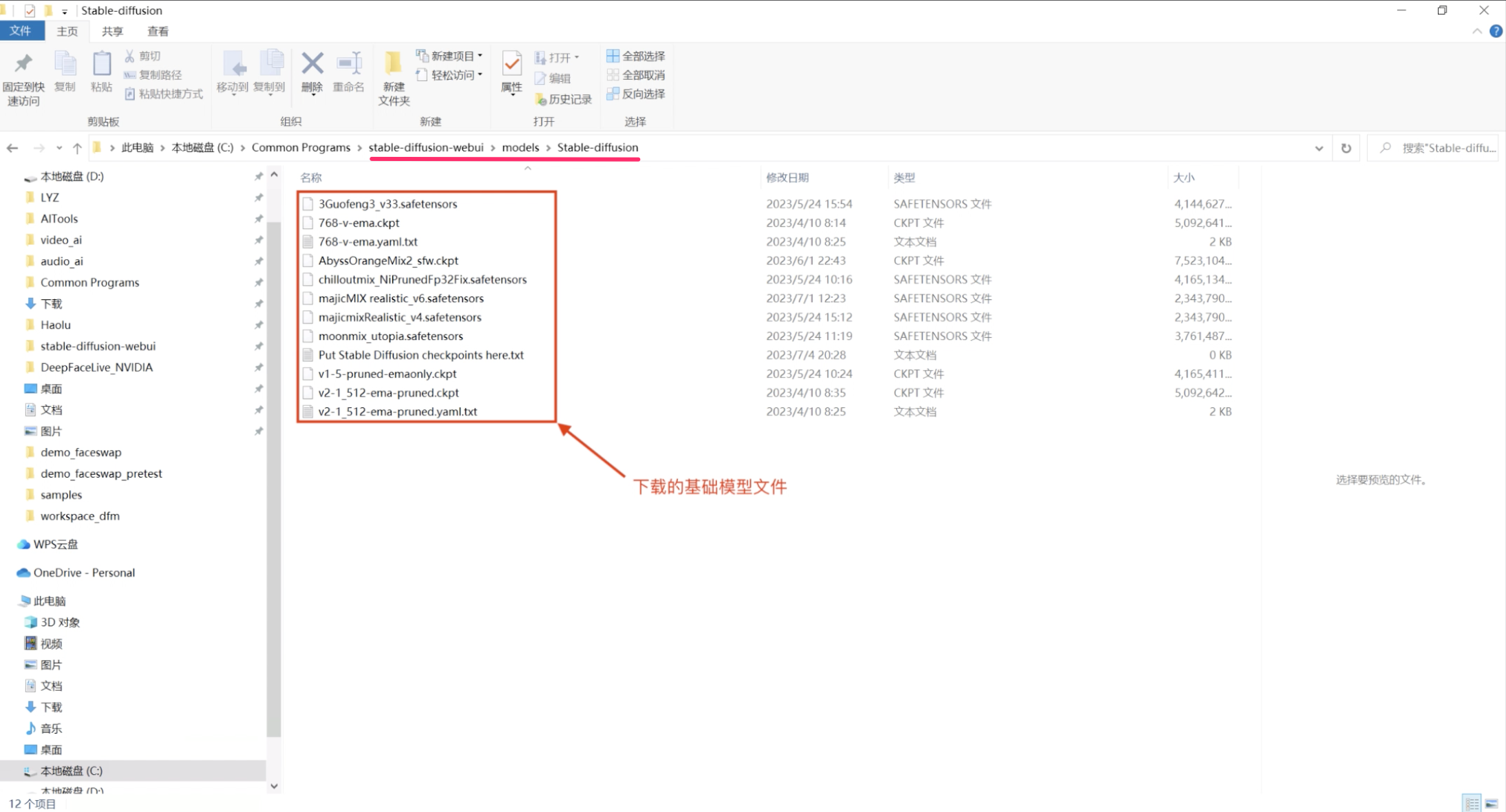Select file moonmix_utopia.safetensors
This screenshot has height=812, width=1506.
[390, 336]
